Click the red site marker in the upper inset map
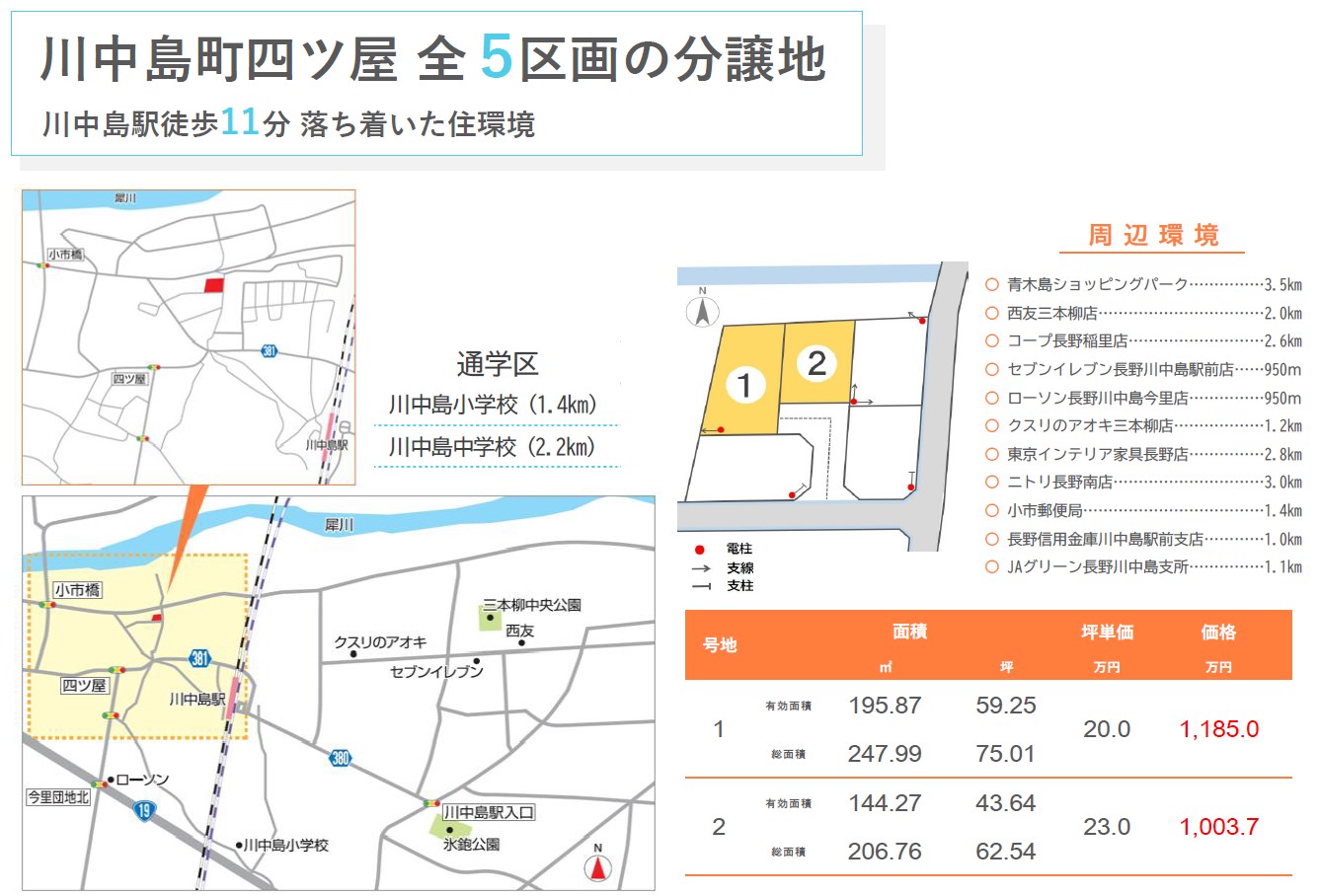 point(213,285)
